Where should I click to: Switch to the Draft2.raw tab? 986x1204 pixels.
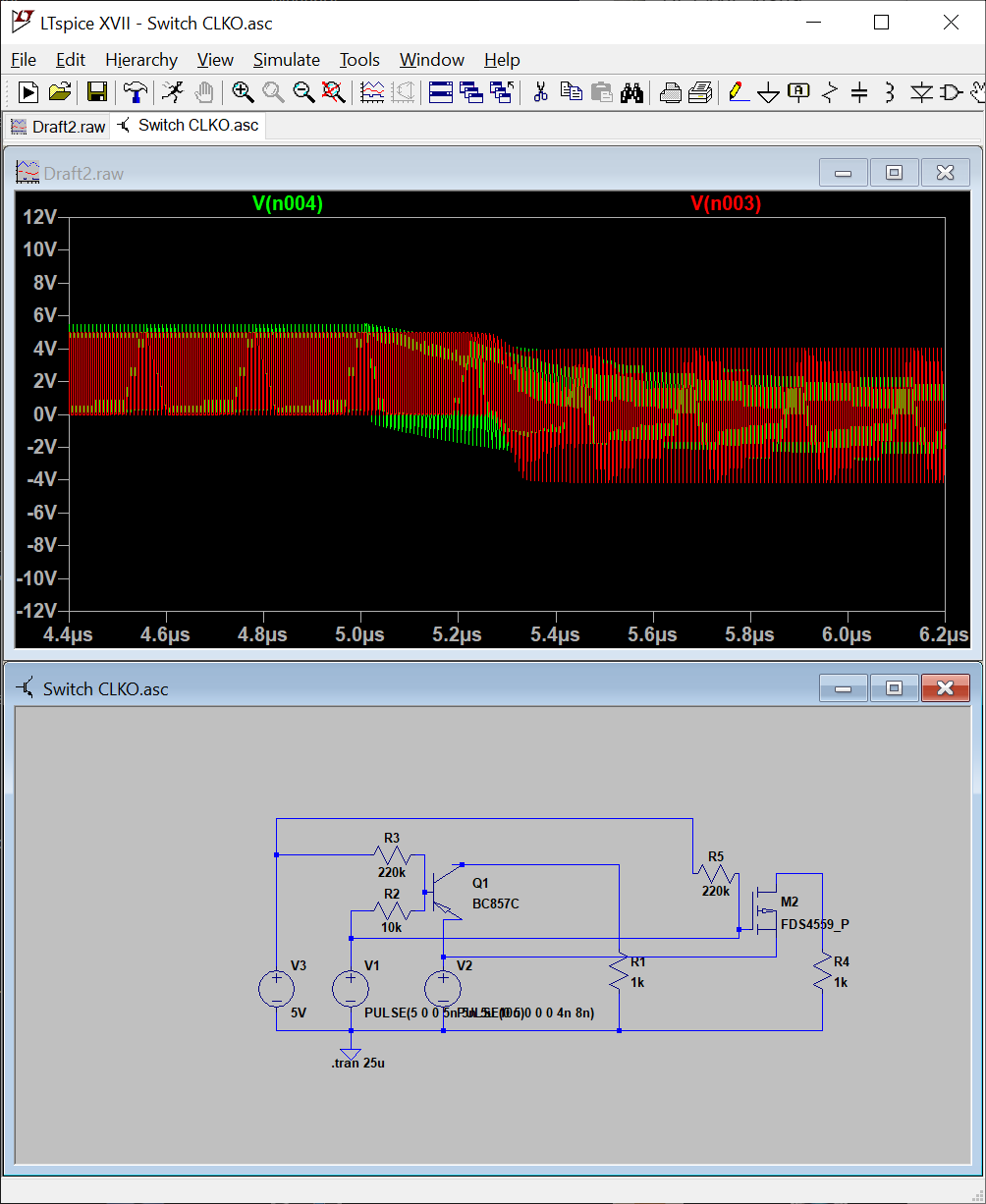(58, 127)
